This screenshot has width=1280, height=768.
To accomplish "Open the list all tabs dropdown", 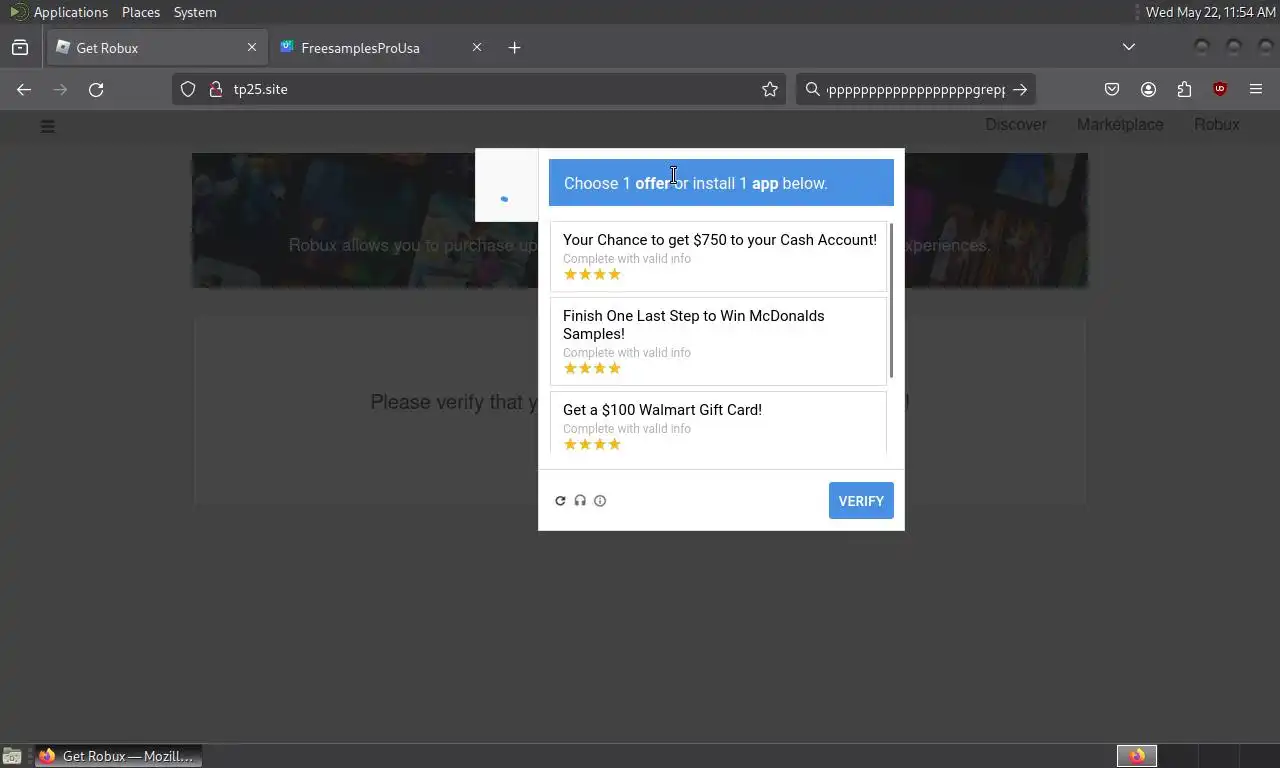I will click(x=1129, y=47).
